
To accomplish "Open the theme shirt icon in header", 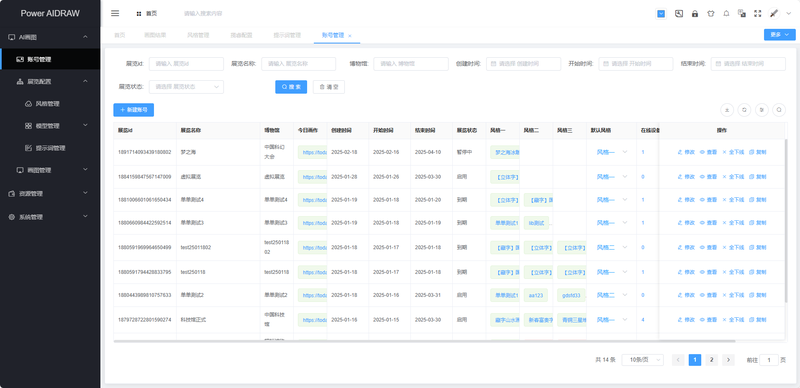I will click(711, 14).
